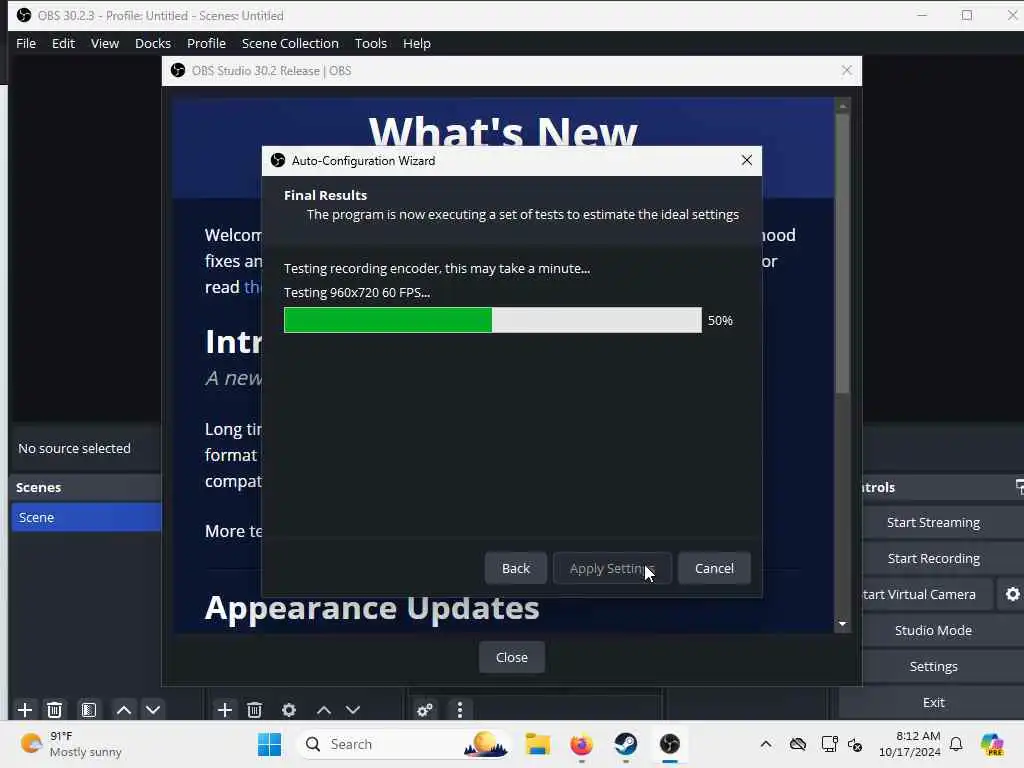Move scene up with arrow icon

(x=123, y=709)
